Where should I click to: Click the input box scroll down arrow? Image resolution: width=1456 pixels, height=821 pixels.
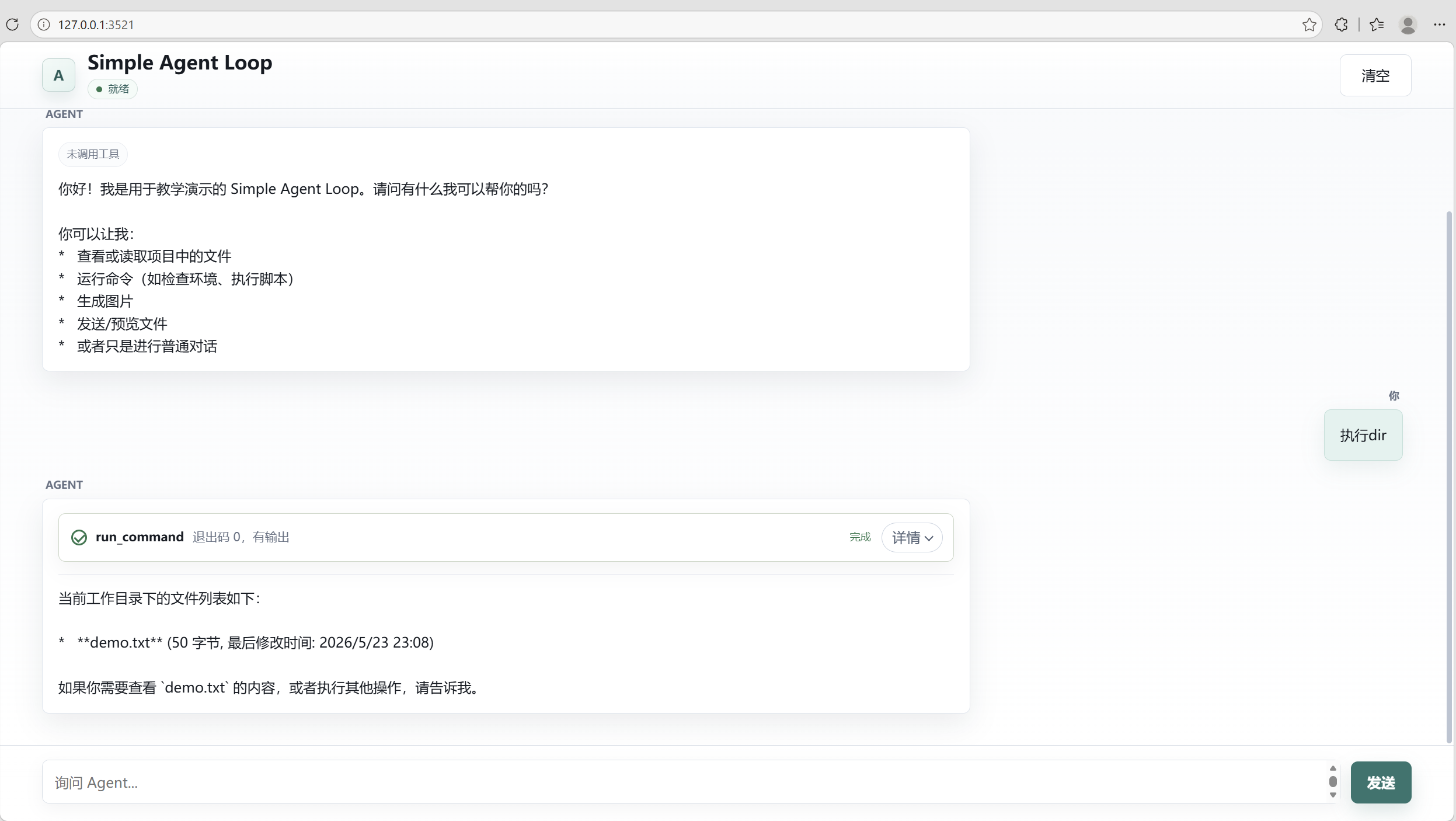pyautogui.click(x=1333, y=795)
